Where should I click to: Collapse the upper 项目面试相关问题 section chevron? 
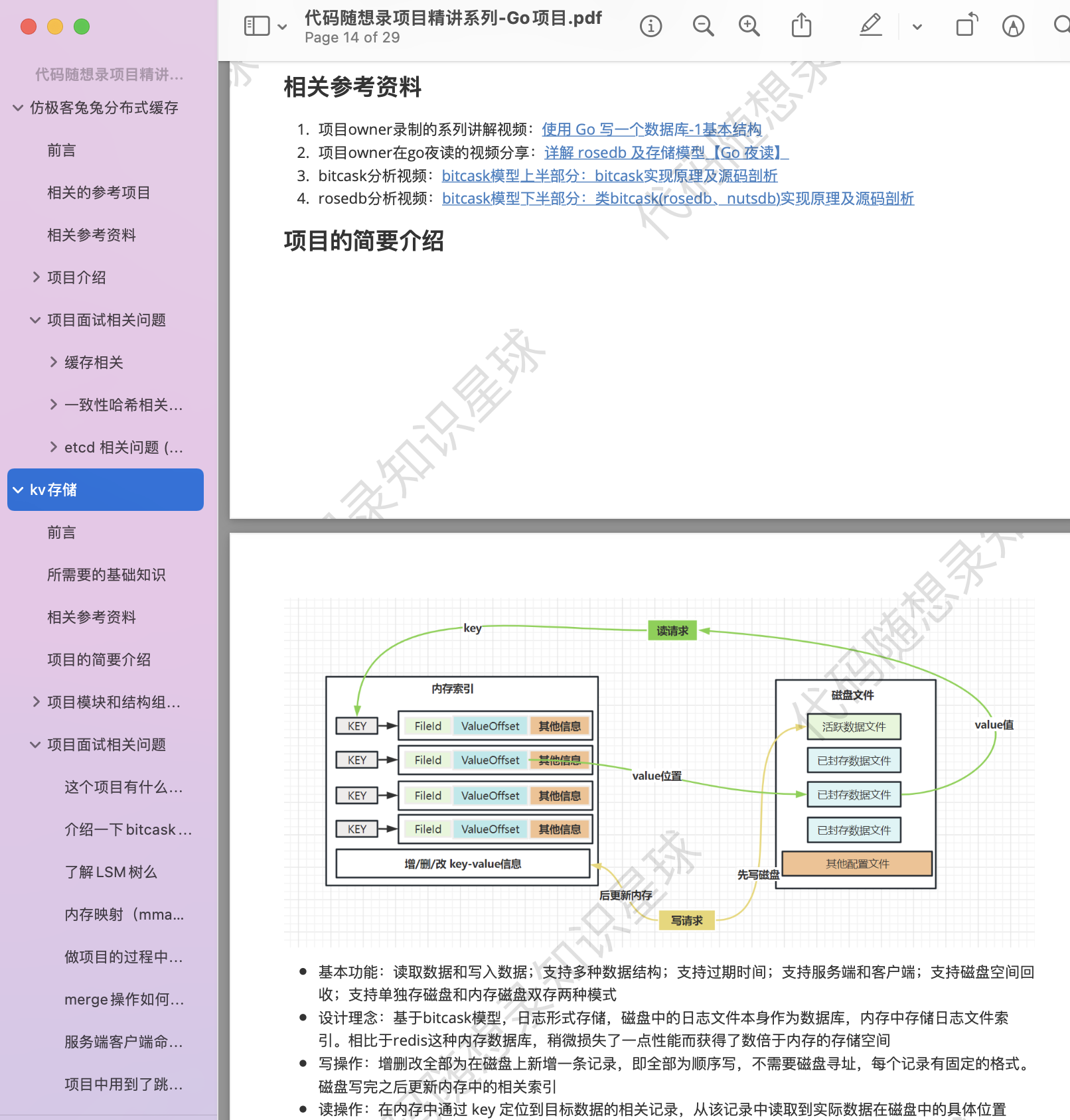tap(35, 320)
